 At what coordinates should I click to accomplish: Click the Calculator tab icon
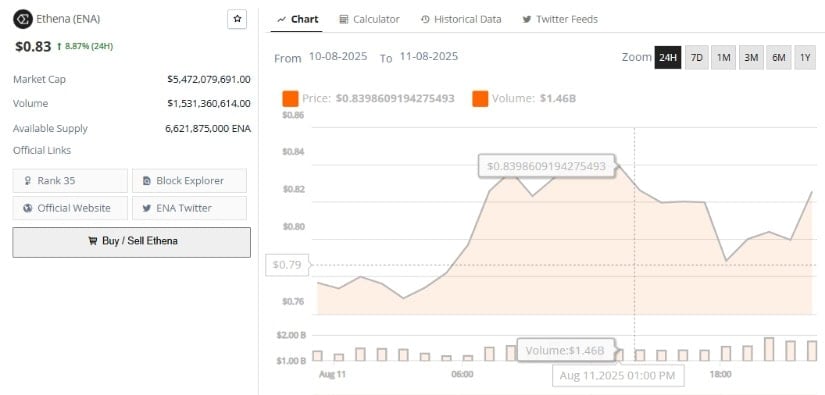click(344, 19)
